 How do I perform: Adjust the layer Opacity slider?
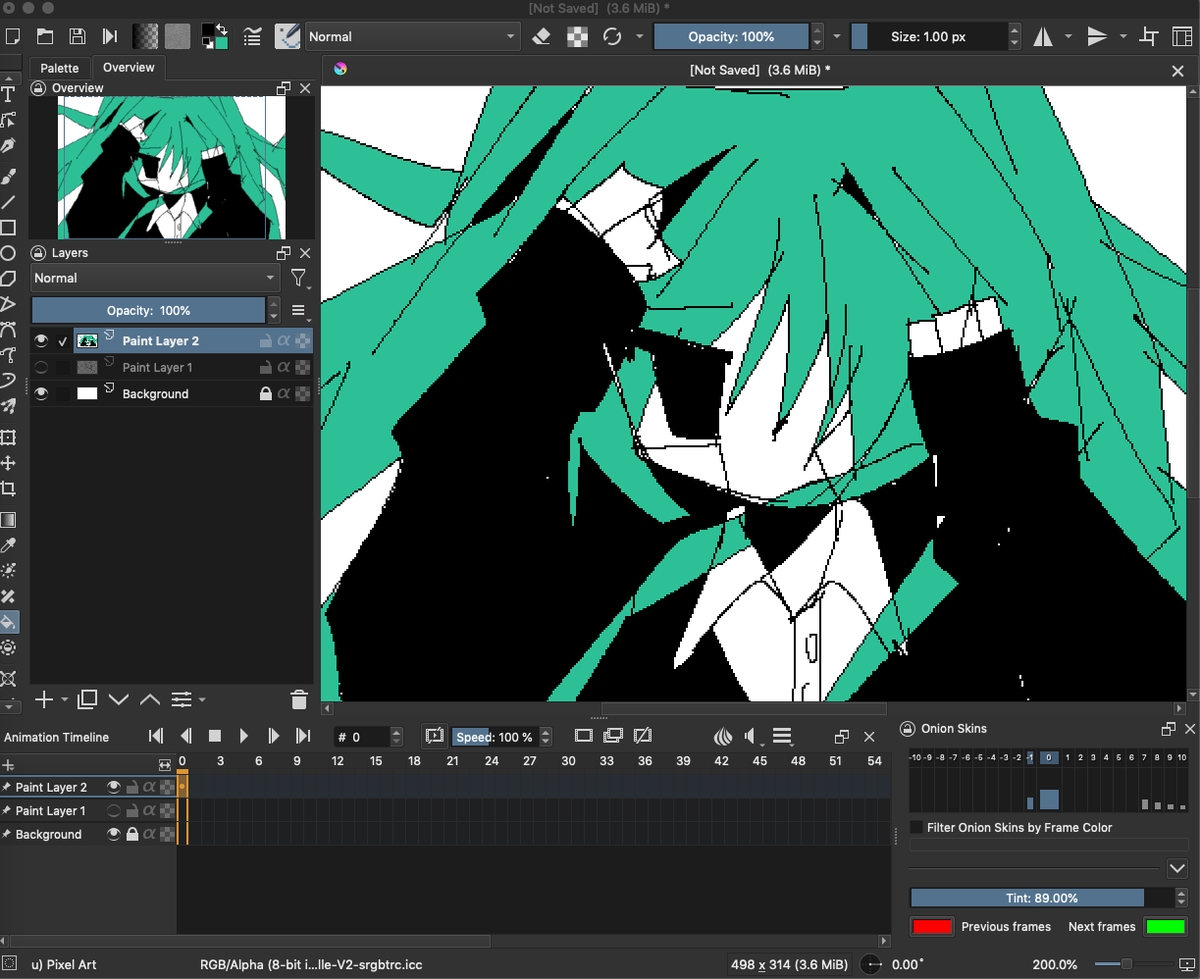click(x=148, y=310)
